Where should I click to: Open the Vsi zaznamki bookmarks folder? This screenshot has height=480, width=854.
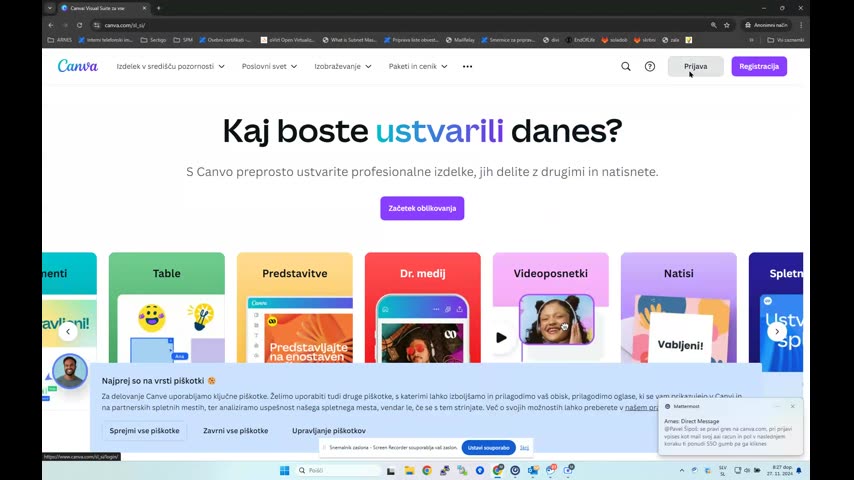pos(785,40)
